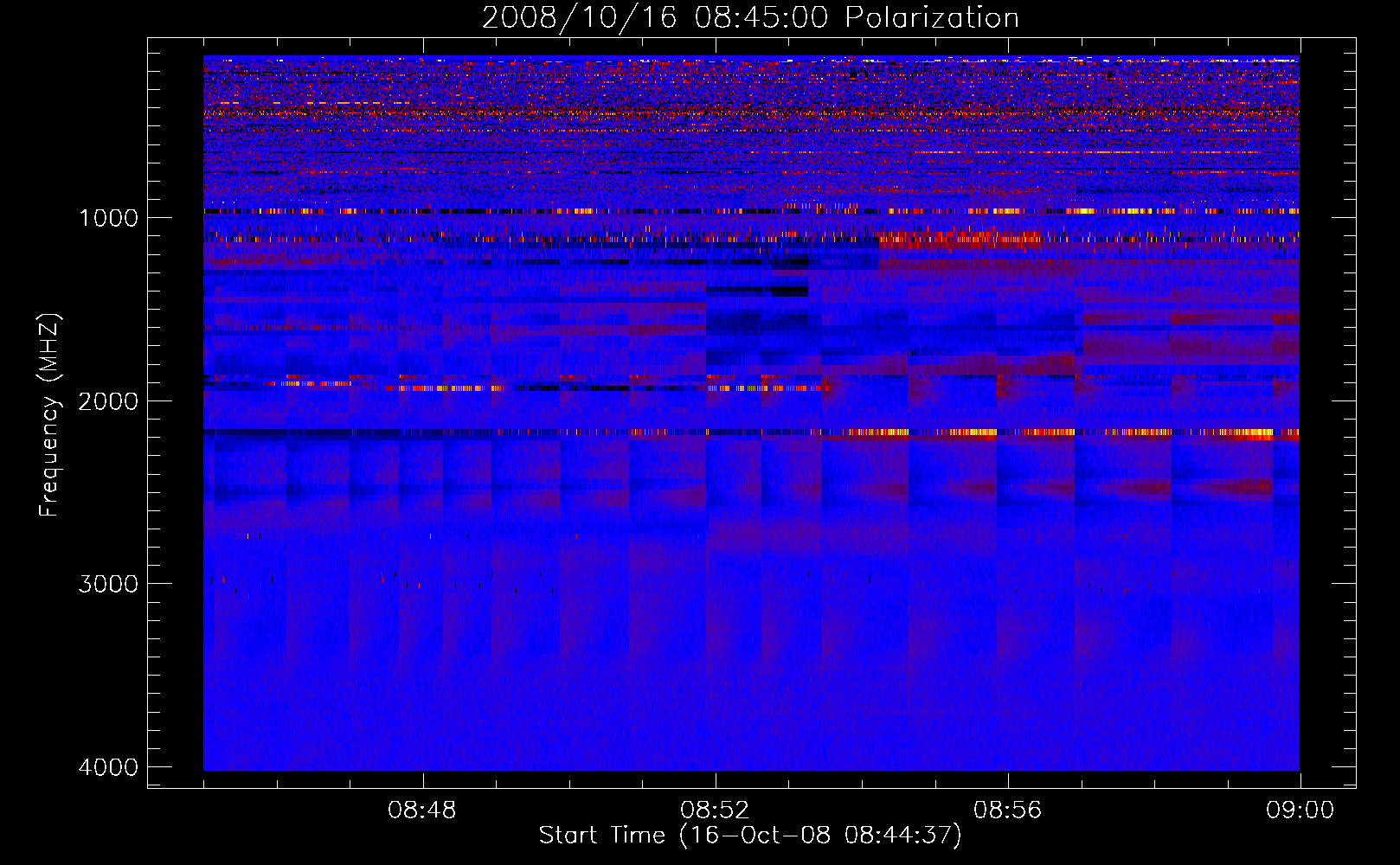Click the 4000 frequency tick label

tap(109, 767)
